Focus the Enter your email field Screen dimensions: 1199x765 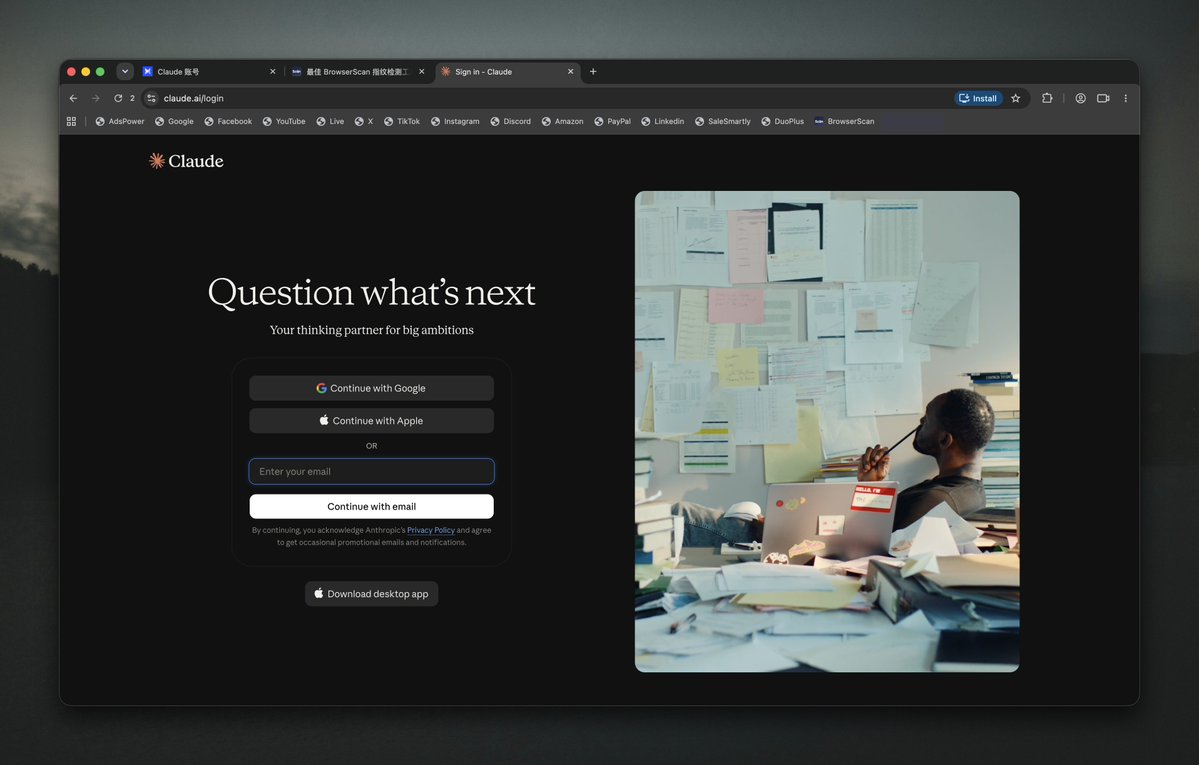pos(372,471)
